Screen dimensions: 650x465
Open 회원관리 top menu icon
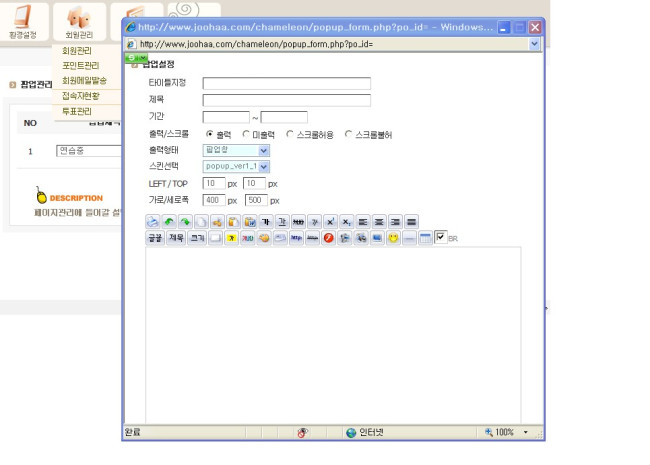point(79,22)
